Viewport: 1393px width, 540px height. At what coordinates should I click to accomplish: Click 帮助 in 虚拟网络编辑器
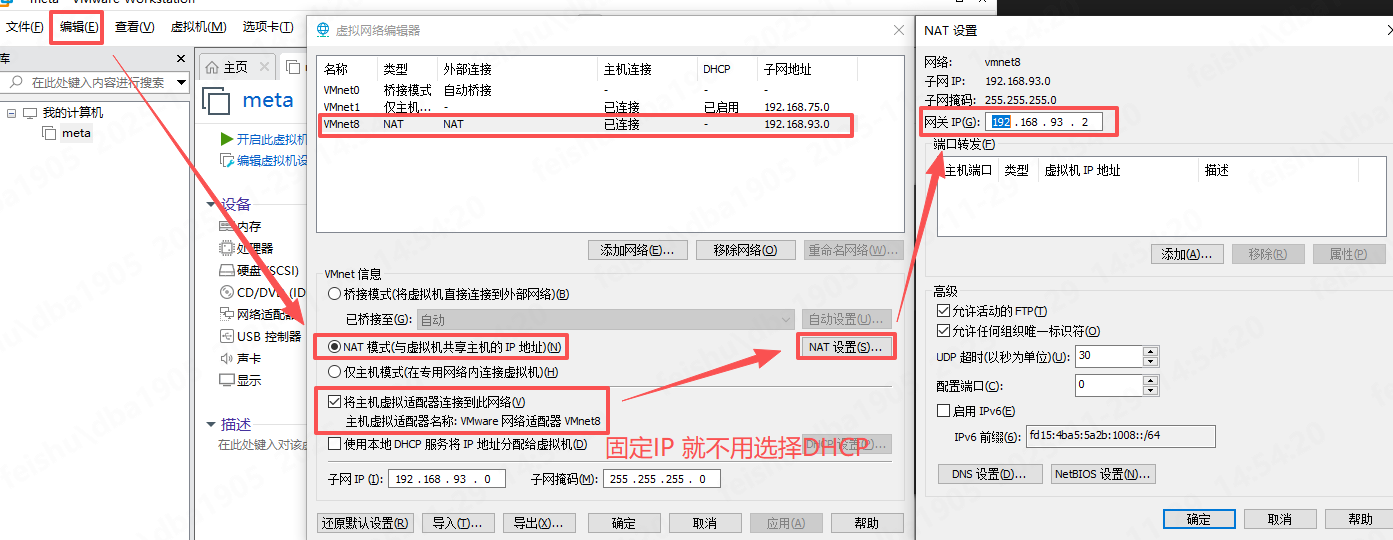click(867, 523)
